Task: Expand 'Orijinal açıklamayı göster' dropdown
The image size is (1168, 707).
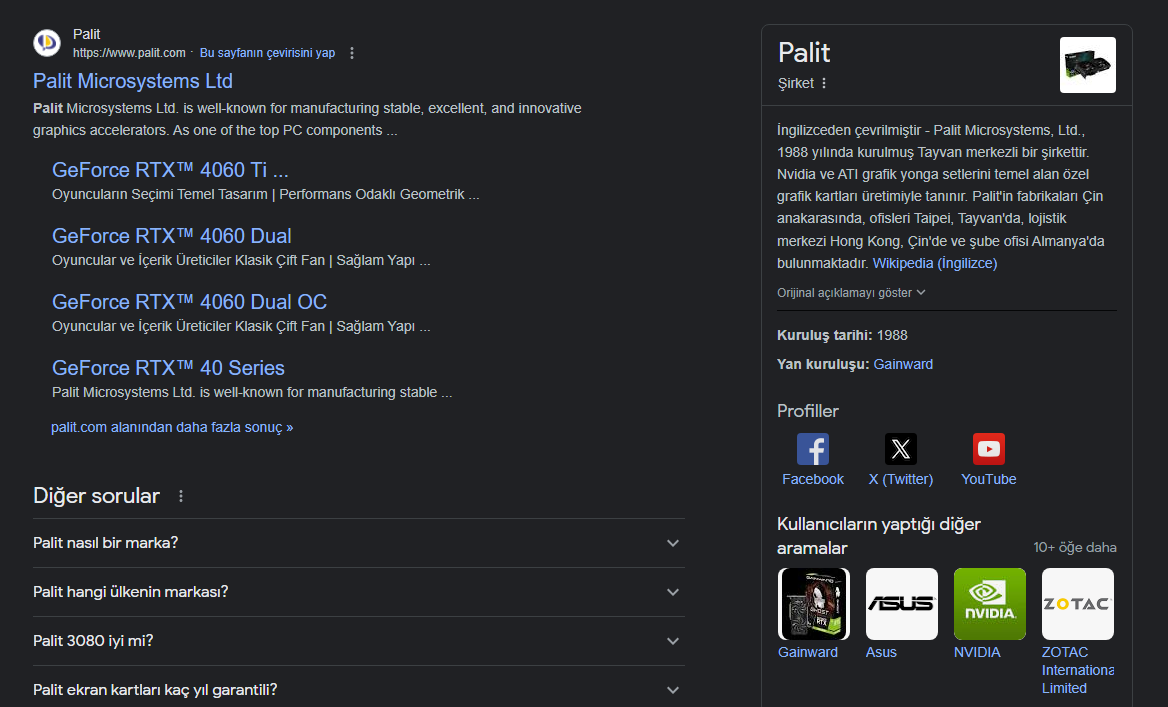Action: click(851, 293)
